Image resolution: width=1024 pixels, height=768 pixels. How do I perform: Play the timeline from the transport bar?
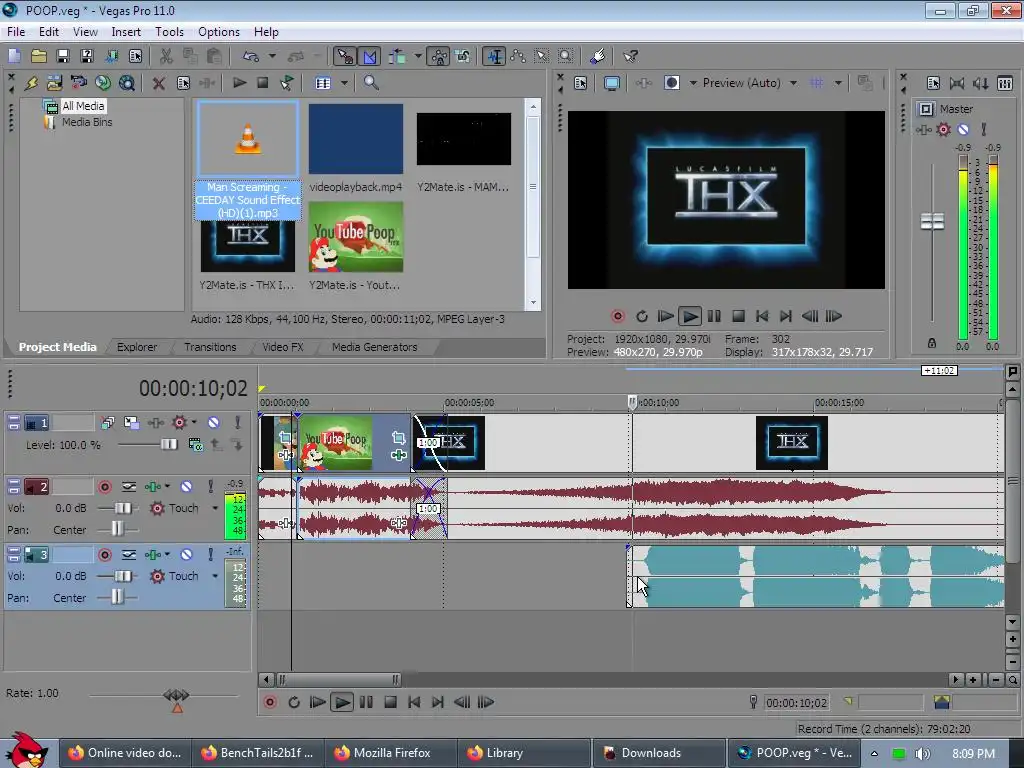point(341,702)
